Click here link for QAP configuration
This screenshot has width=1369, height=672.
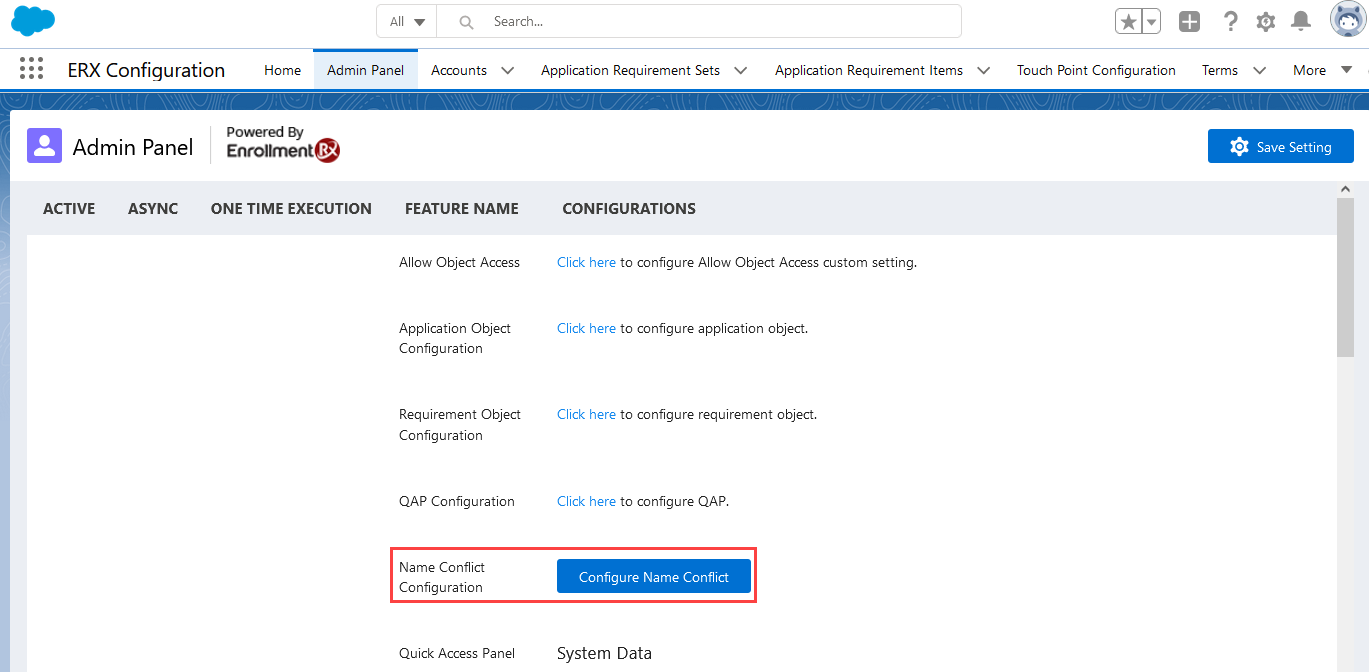pyautogui.click(x=586, y=501)
